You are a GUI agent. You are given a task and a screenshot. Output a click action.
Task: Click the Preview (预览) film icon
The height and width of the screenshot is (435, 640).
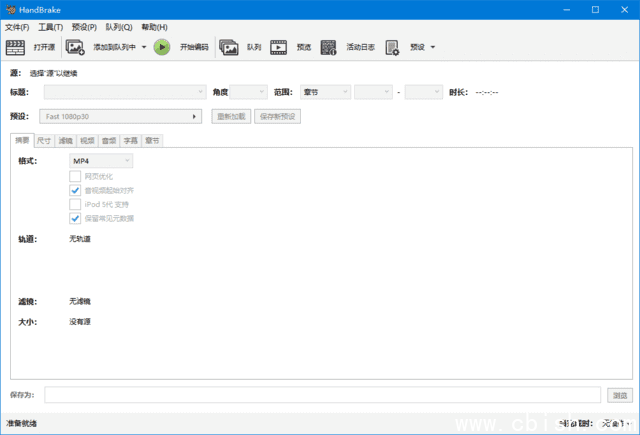pos(279,47)
